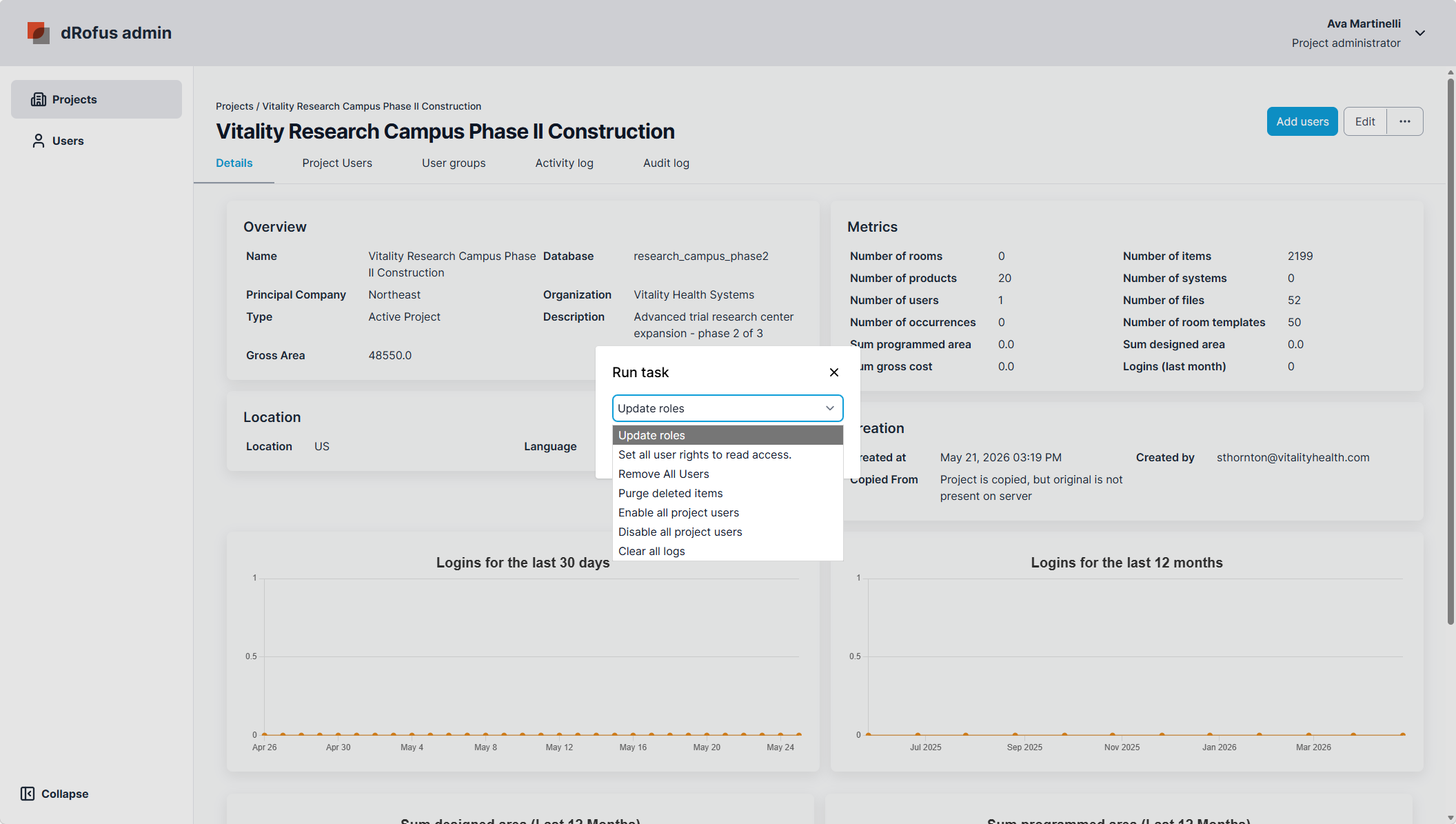Click the database name research_campus_phase2
1456x824 pixels.
pos(701,256)
